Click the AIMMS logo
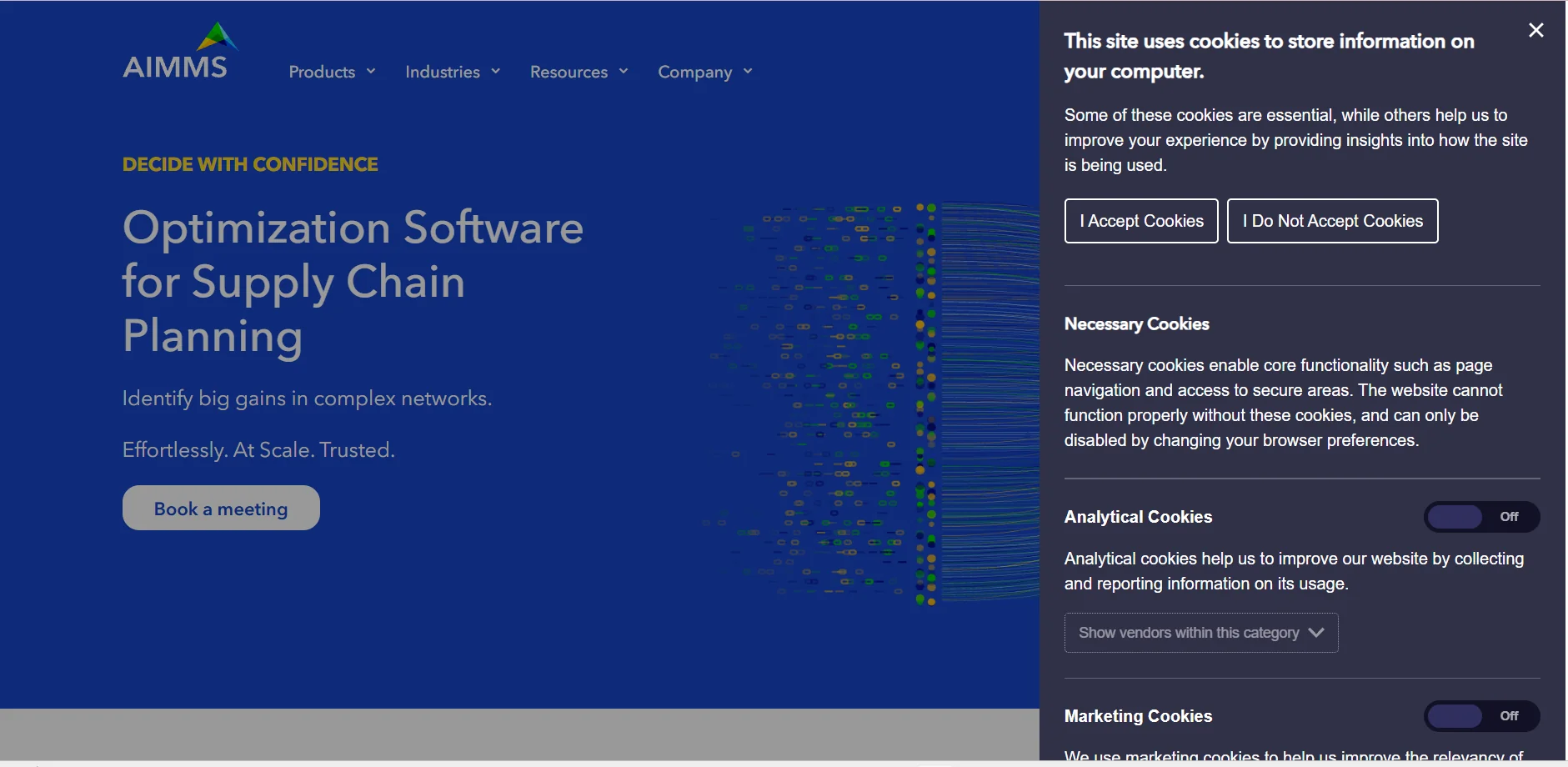This screenshot has height=767, width=1568. click(179, 52)
